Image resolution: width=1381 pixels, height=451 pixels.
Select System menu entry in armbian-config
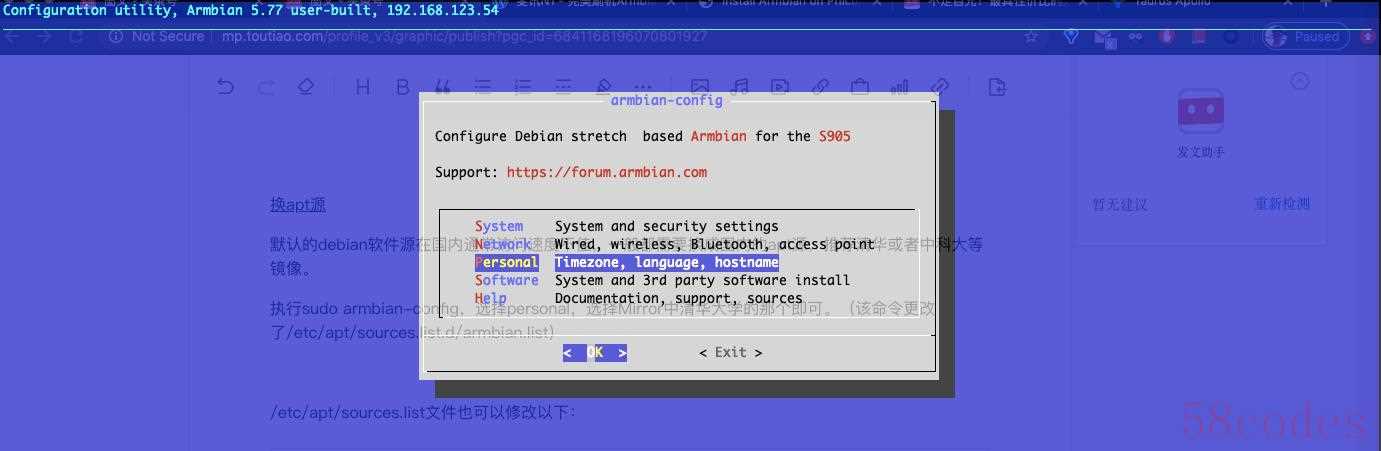pyautogui.click(x=499, y=226)
